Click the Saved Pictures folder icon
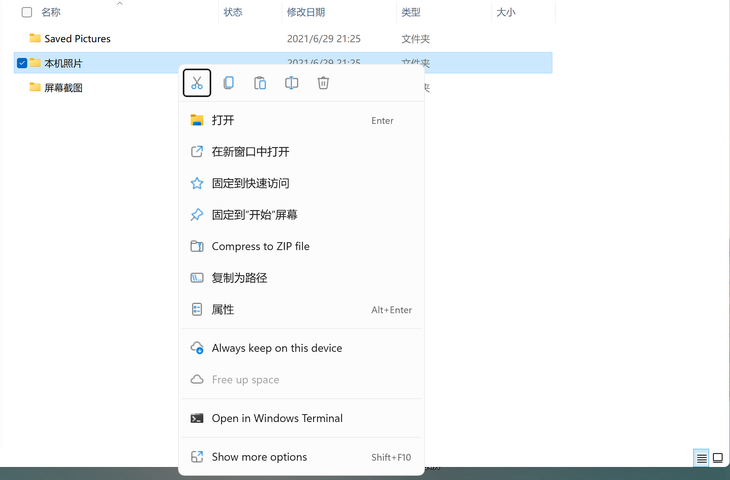Screen dimensions: 730x480 [x=35, y=38]
